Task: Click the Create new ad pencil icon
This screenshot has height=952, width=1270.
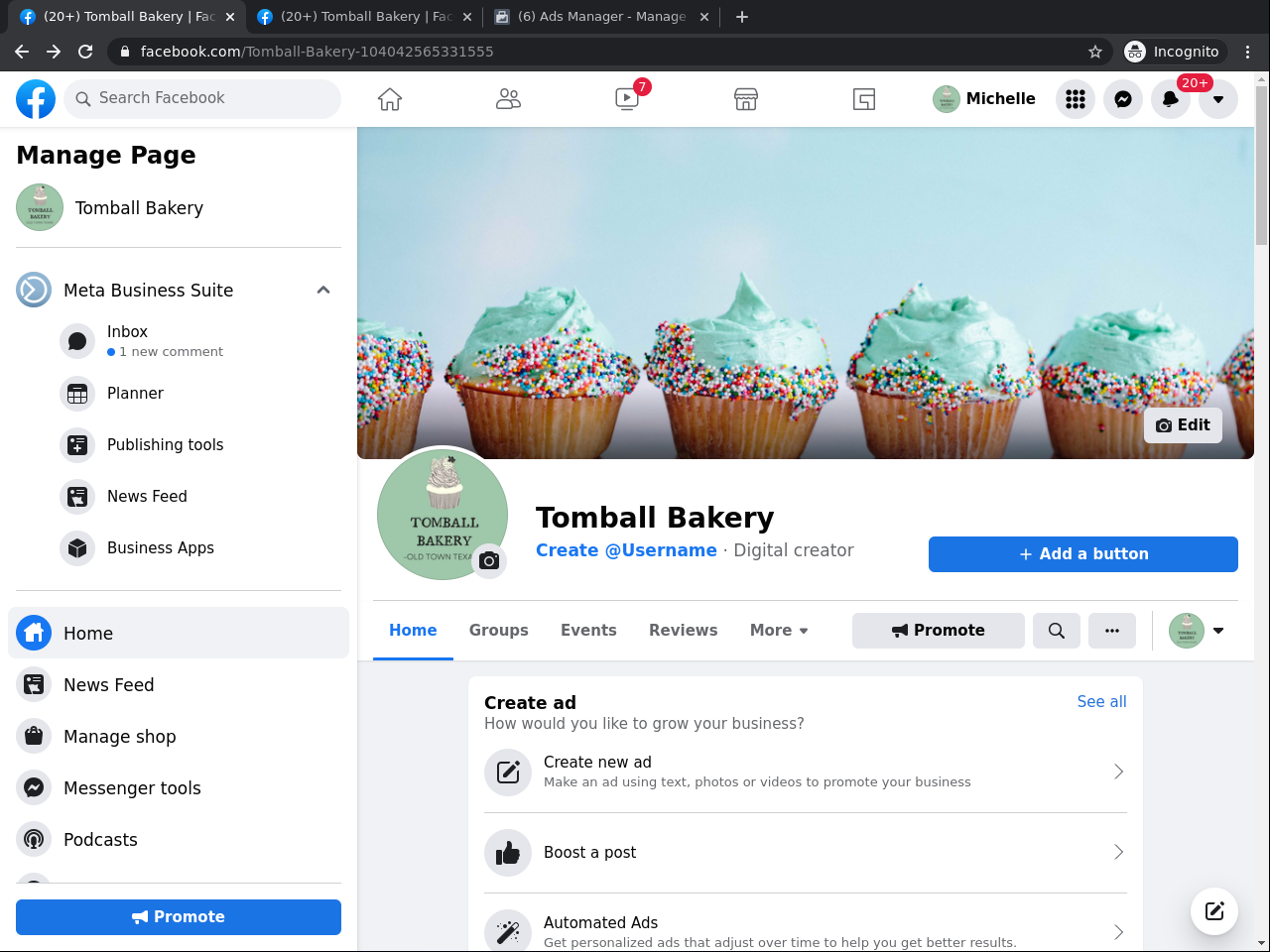Action: (x=508, y=773)
